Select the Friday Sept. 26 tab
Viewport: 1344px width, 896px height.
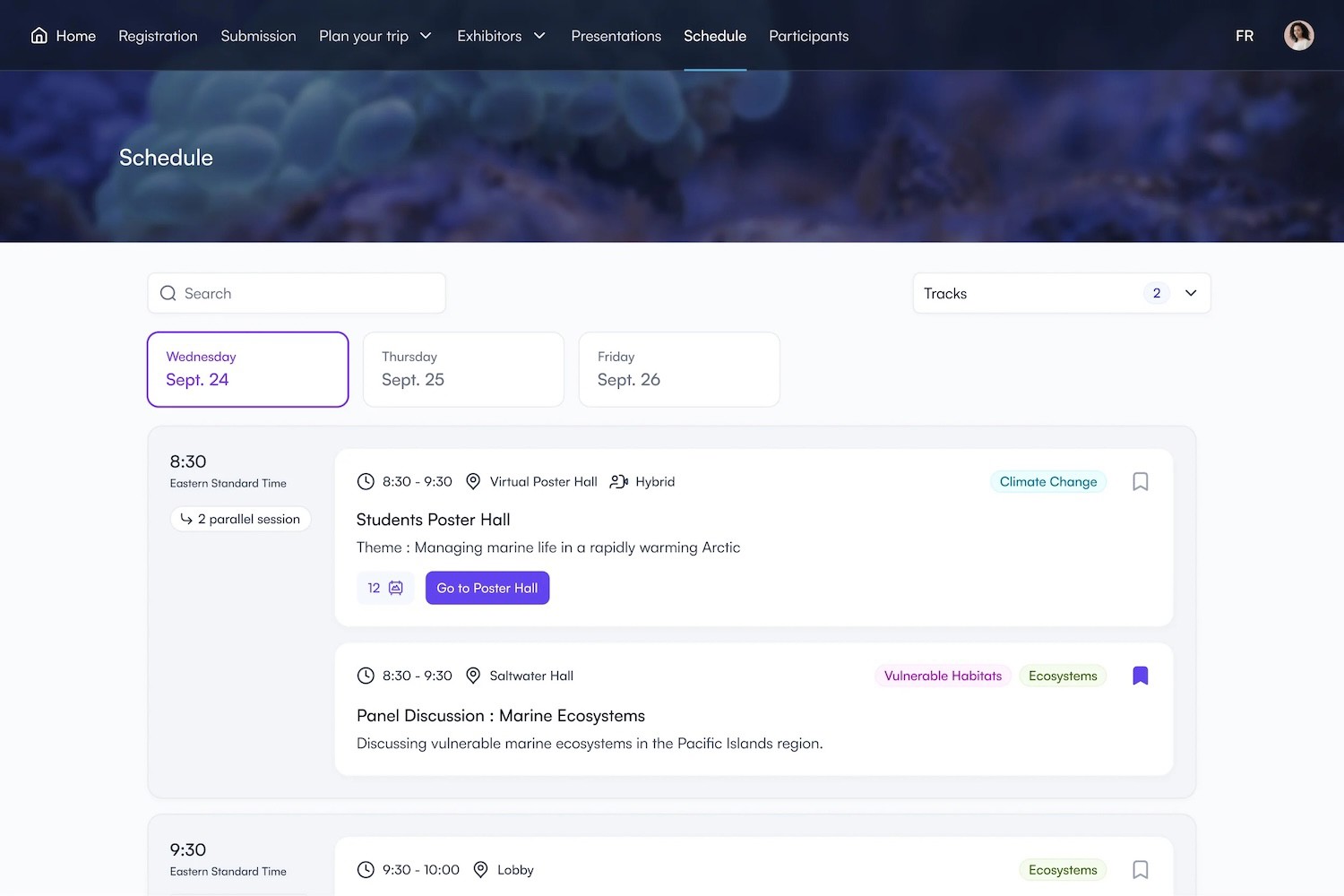tap(679, 369)
